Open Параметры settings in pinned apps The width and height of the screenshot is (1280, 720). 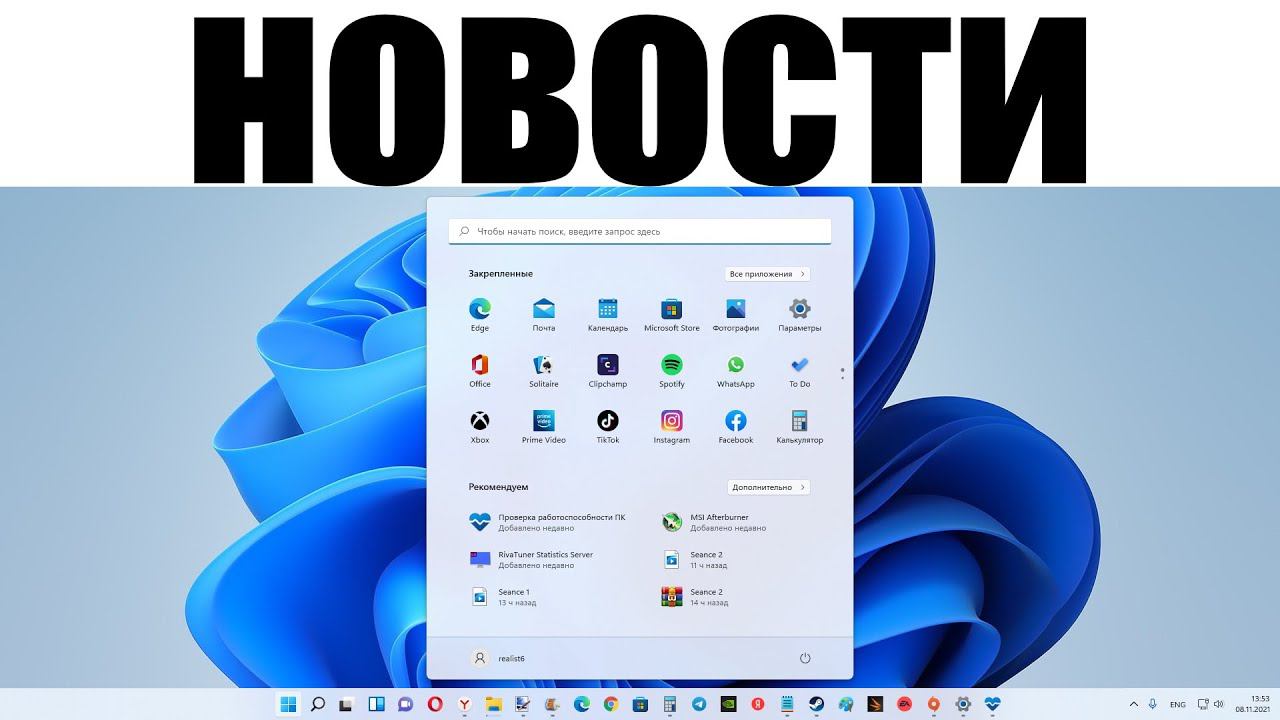click(800, 314)
